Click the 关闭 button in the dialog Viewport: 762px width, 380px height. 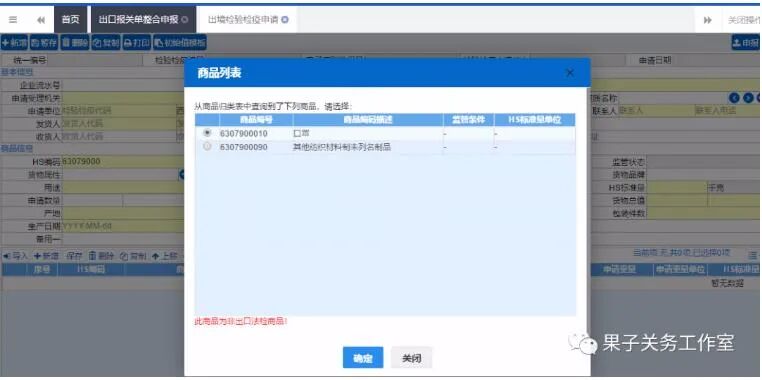click(412, 358)
